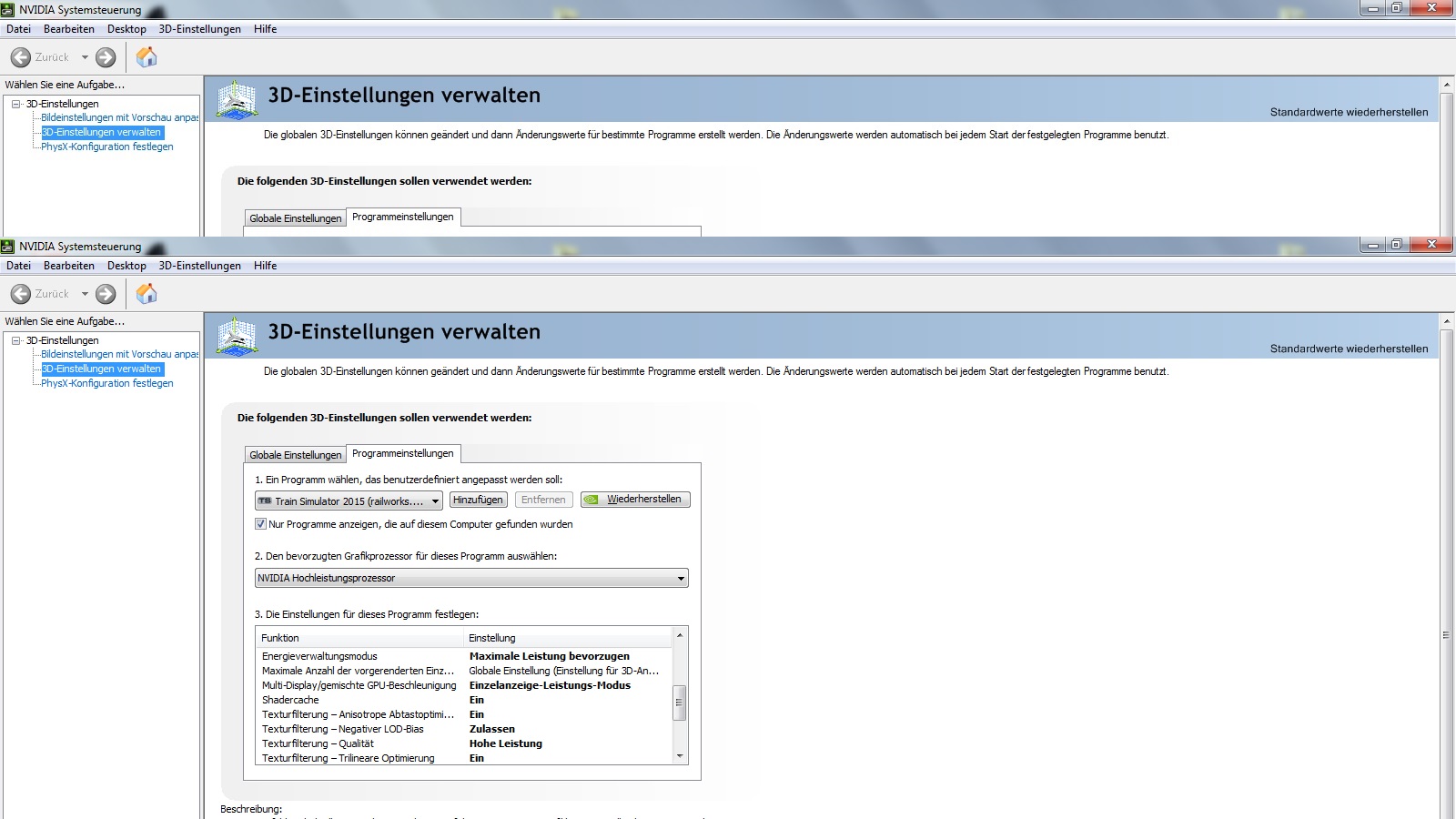Collapse the 3D-Einstellungen tree node in the upper window
The height and width of the screenshot is (819, 1456).
(16, 104)
